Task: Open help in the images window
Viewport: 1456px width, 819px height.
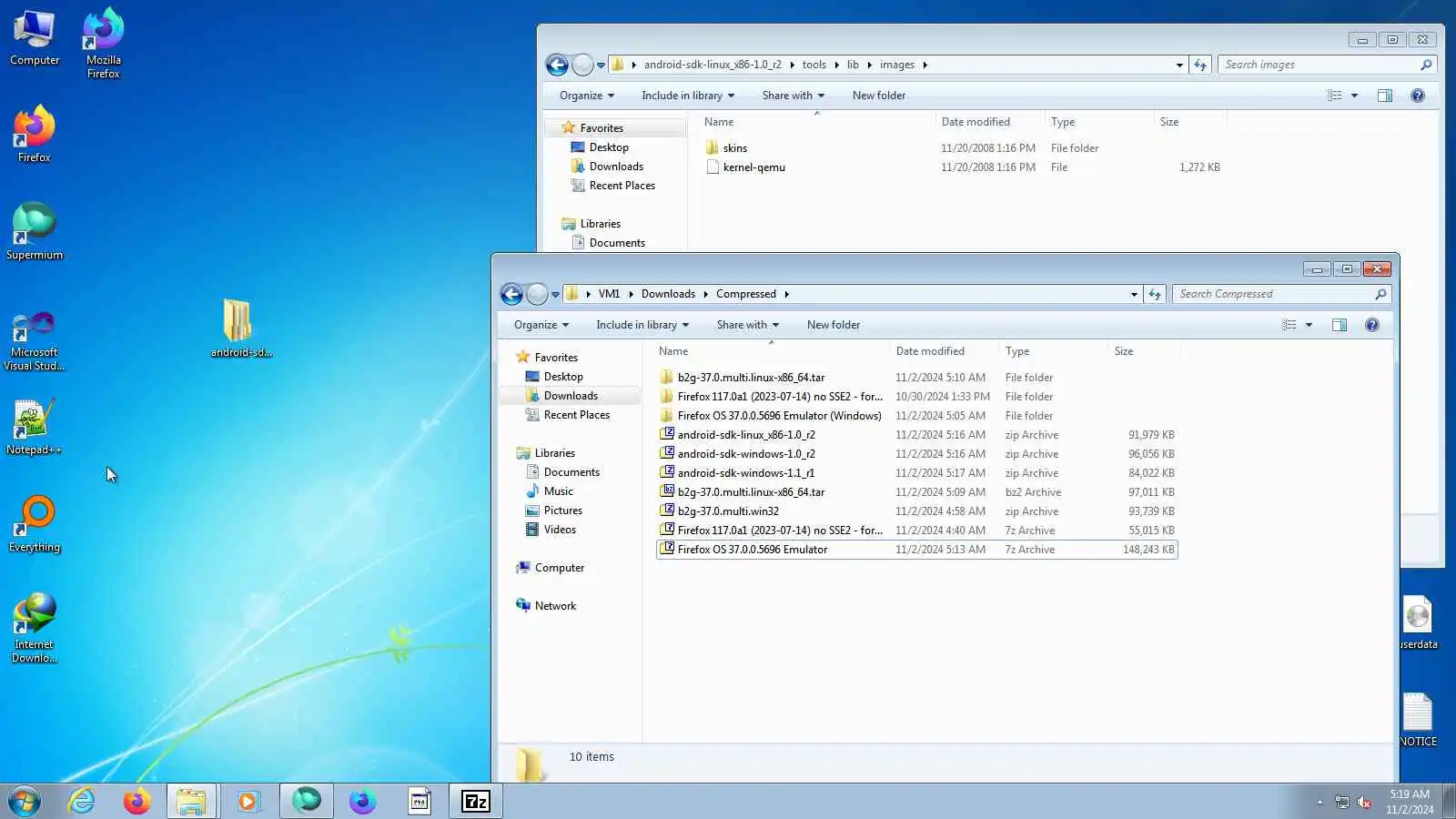Action: coord(1418,96)
